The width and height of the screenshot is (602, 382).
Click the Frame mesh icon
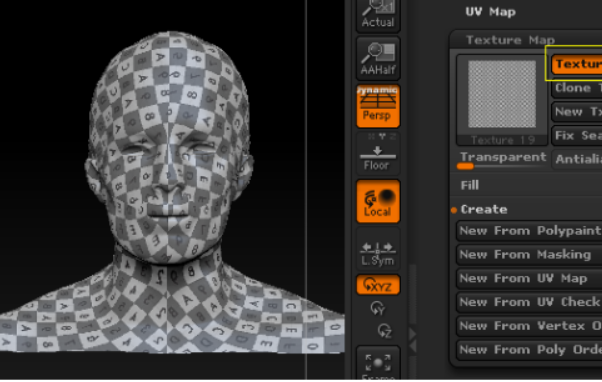[378, 363]
